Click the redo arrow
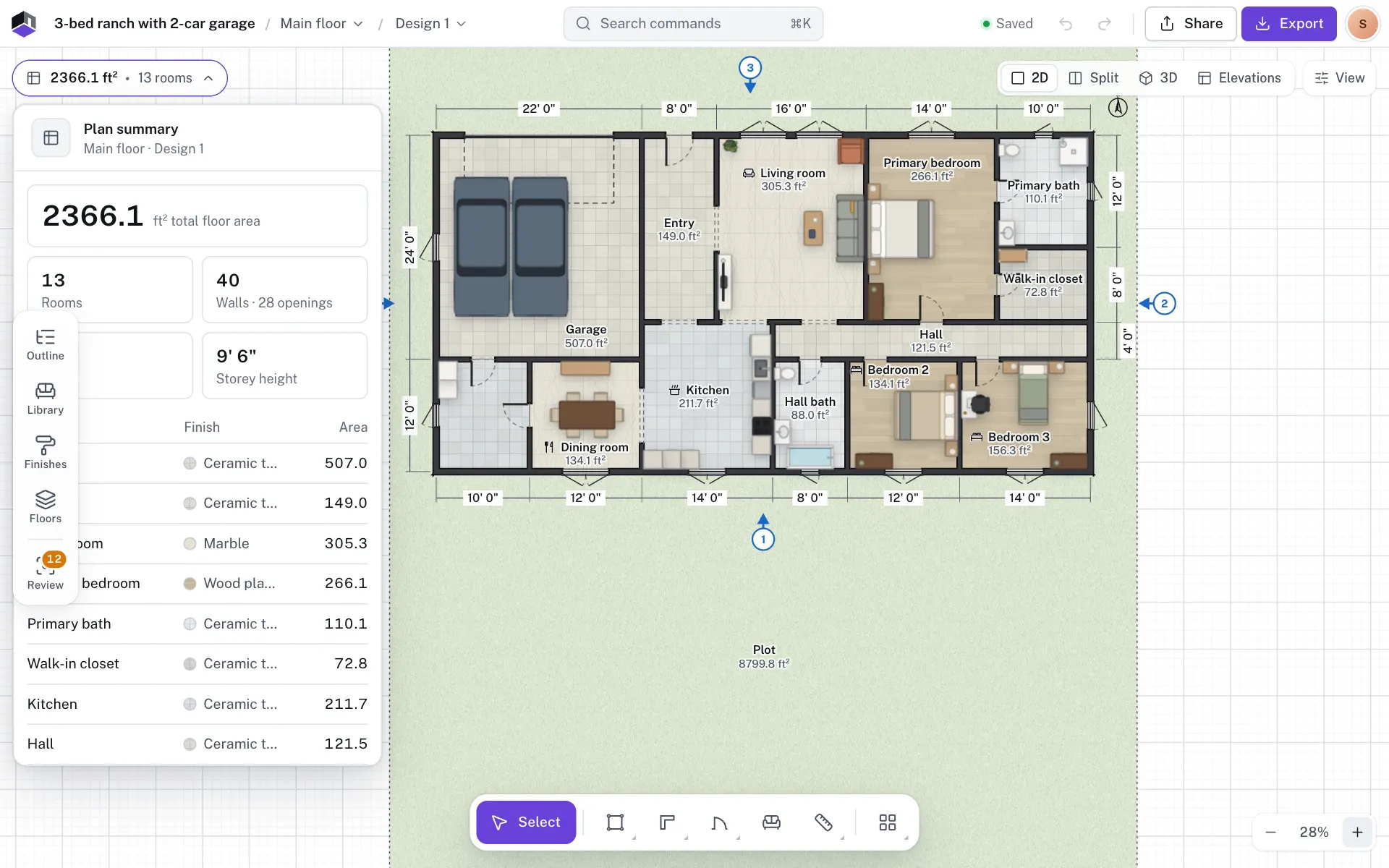Screen dimensions: 1389x868 click(x=1104, y=24)
